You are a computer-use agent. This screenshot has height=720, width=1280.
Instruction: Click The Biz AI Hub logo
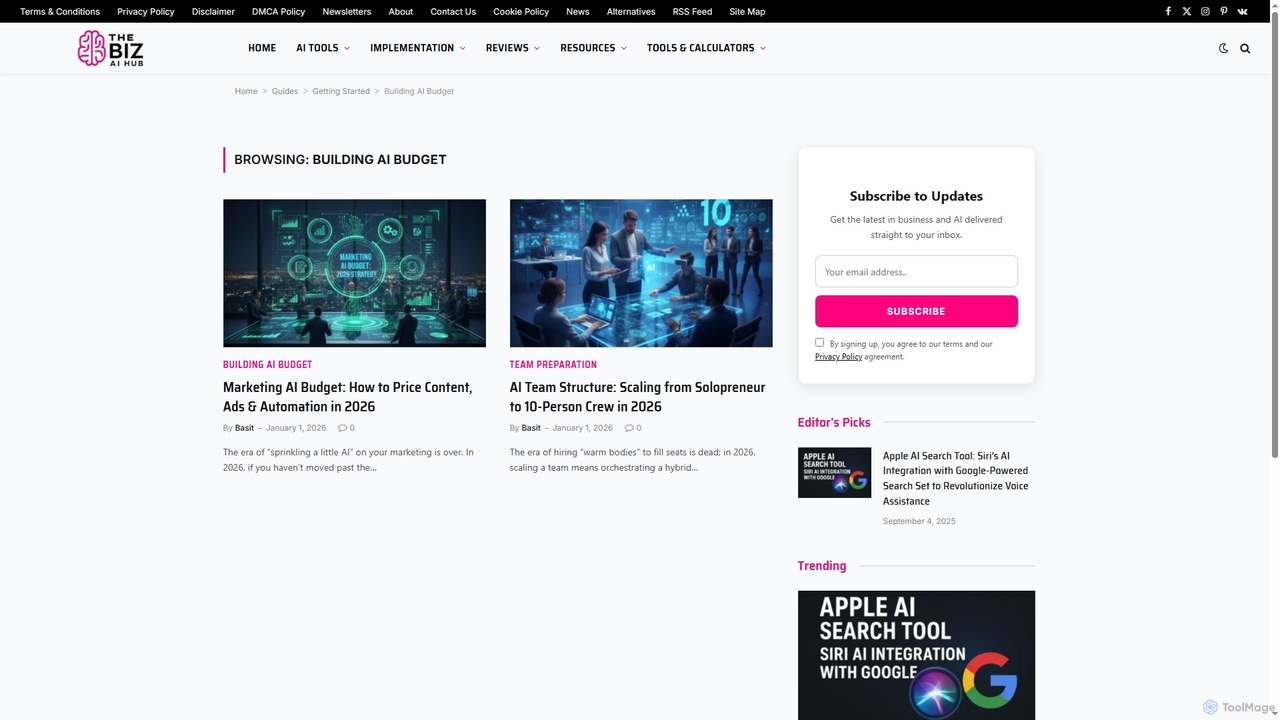110,48
